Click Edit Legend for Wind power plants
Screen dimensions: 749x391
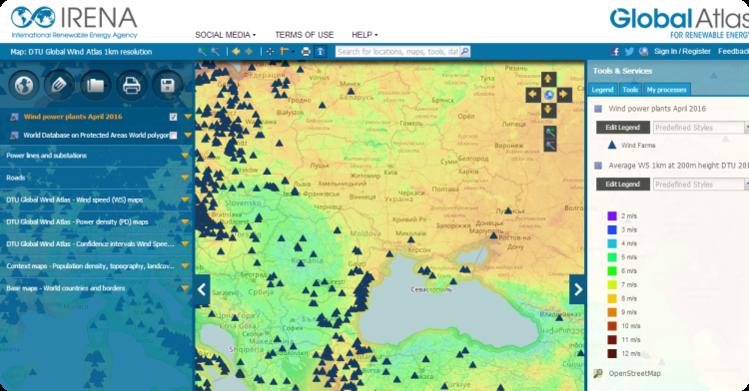tap(623, 127)
